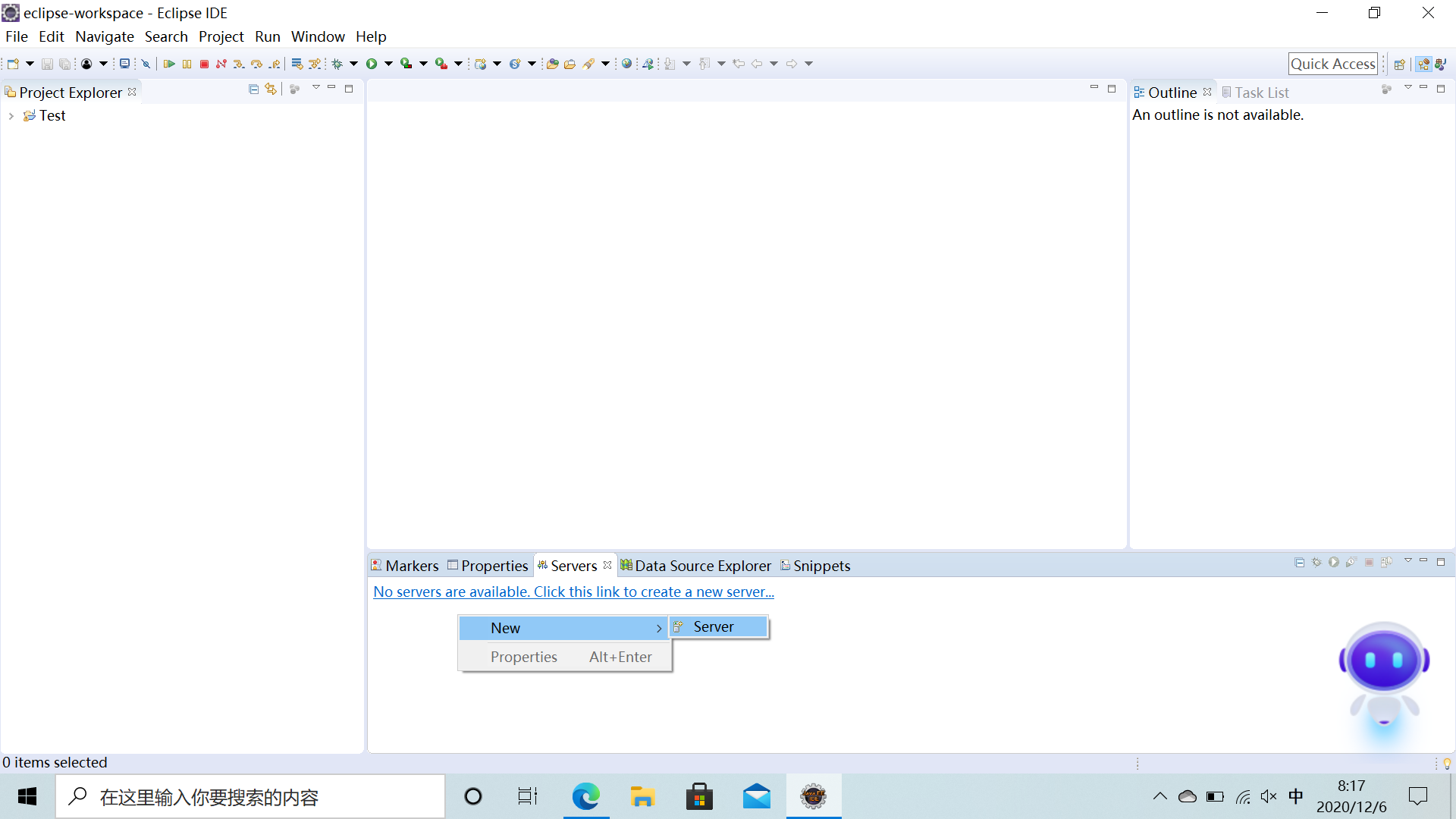Select Server from the New submenu
The image size is (1456, 819).
pos(713,627)
